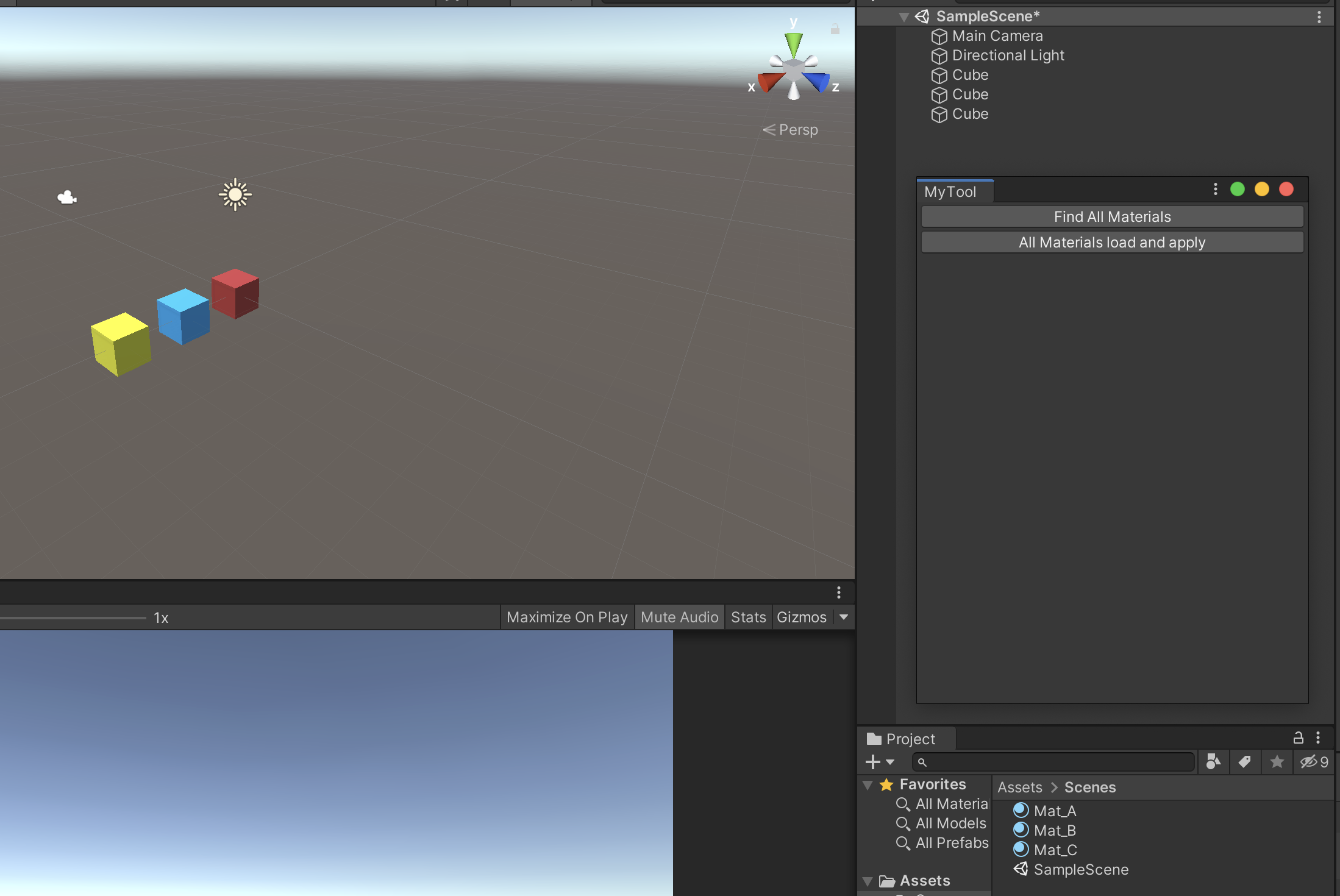Click the Mat_B material sphere icon

pos(1021,830)
